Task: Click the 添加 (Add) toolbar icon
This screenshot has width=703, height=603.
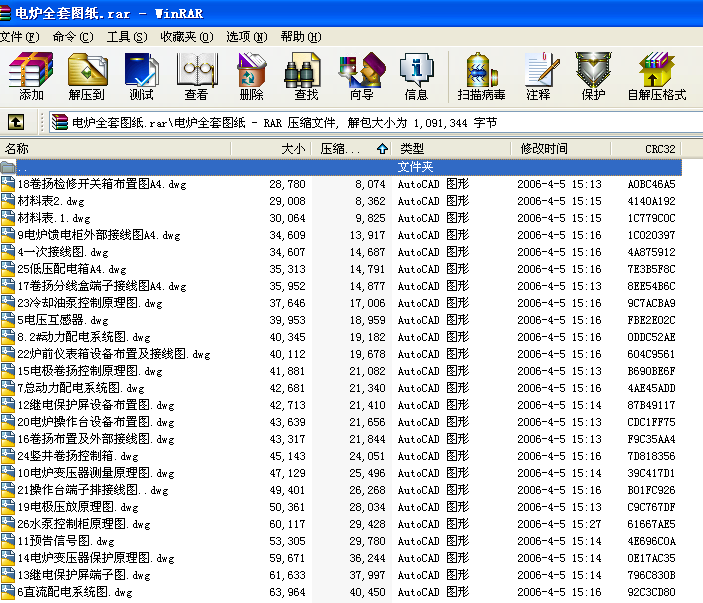Action: (x=31, y=76)
